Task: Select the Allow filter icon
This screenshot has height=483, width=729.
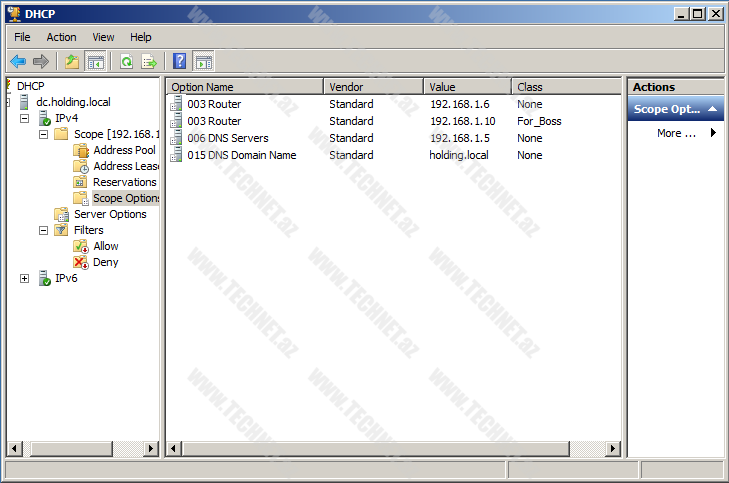Action: point(81,246)
